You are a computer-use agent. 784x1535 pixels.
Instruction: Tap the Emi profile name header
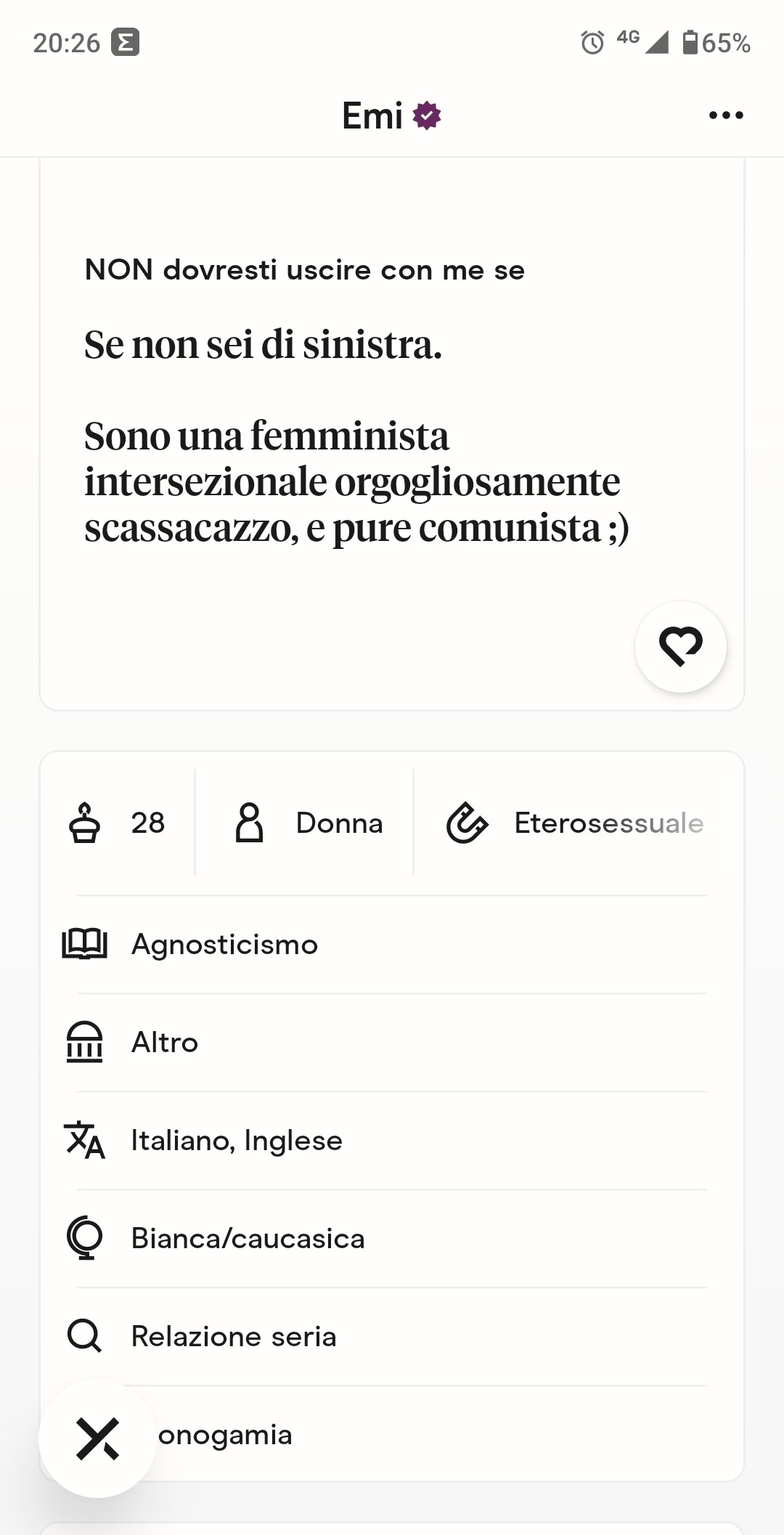point(372,115)
